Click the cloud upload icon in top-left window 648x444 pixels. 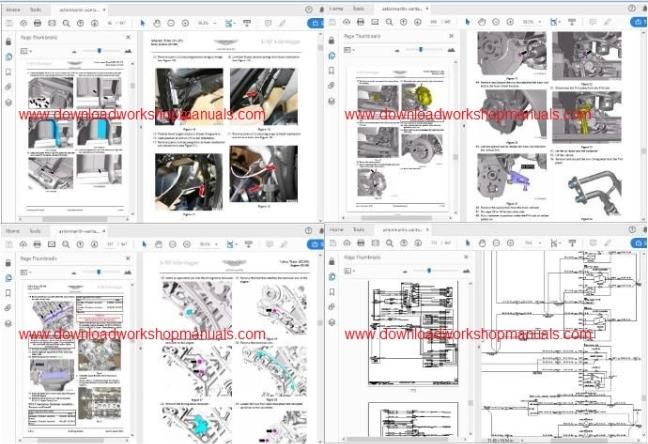(x=23, y=23)
